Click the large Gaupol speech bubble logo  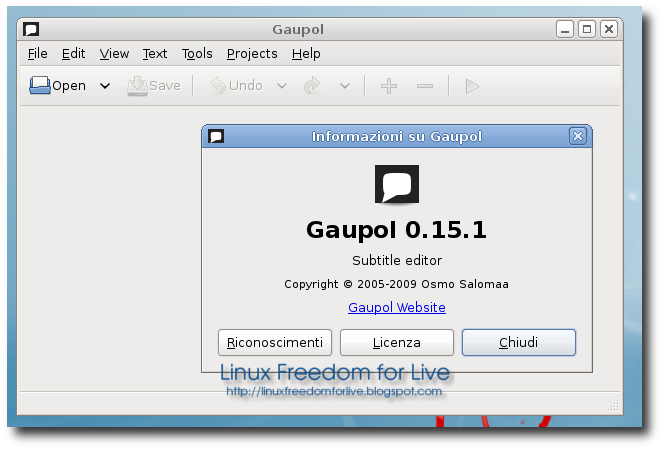pos(397,184)
